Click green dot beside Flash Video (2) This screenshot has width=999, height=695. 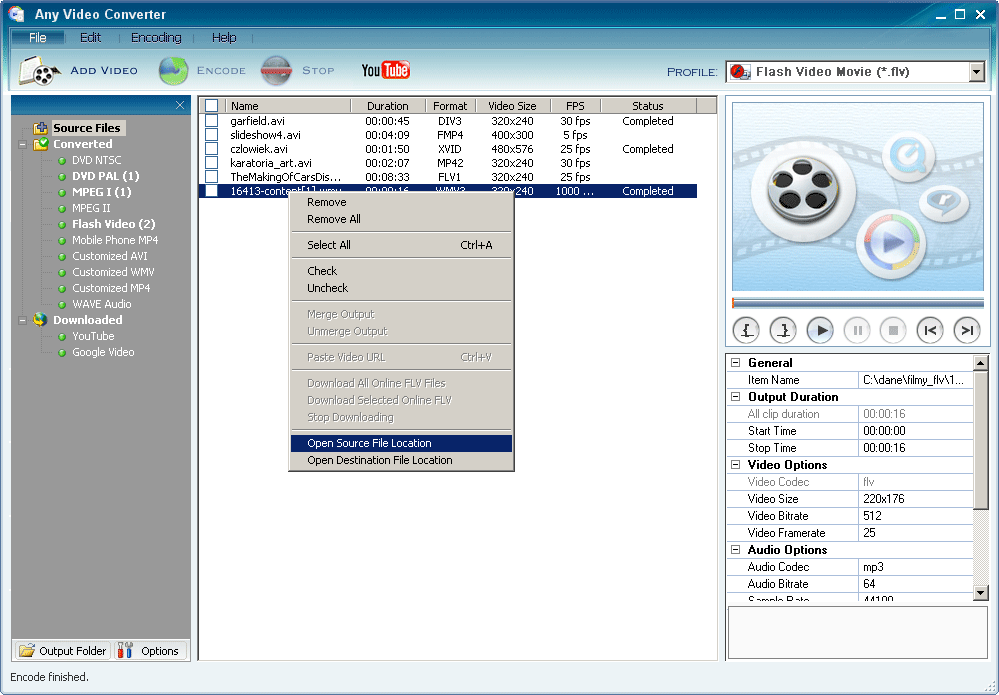pos(62,225)
